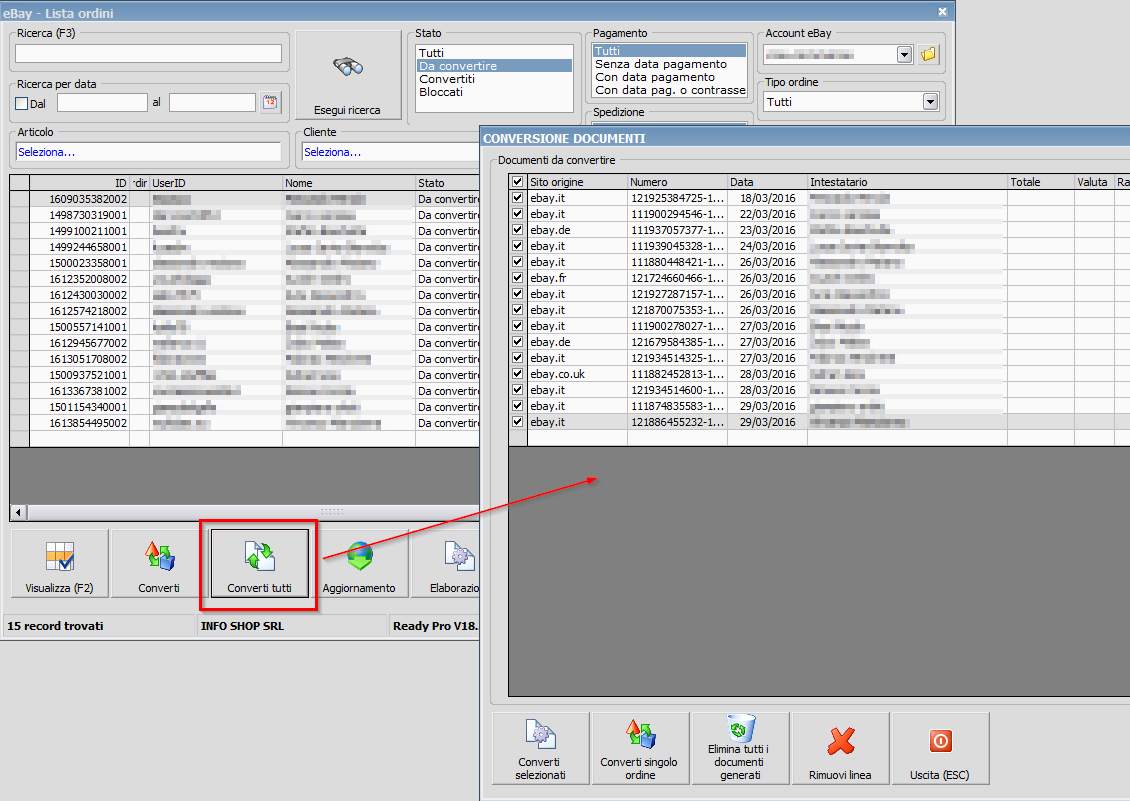This screenshot has width=1130, height=801.
Task: Select Tutti in Stato list
Action: (x=494, y=53)
